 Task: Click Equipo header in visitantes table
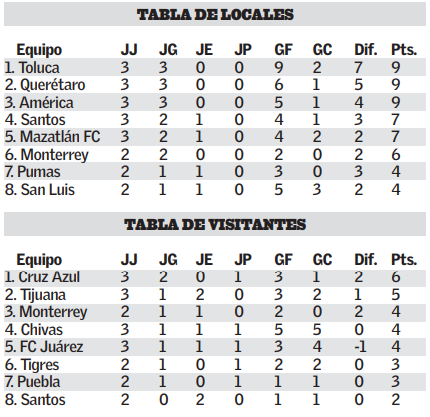click(39, 260)
